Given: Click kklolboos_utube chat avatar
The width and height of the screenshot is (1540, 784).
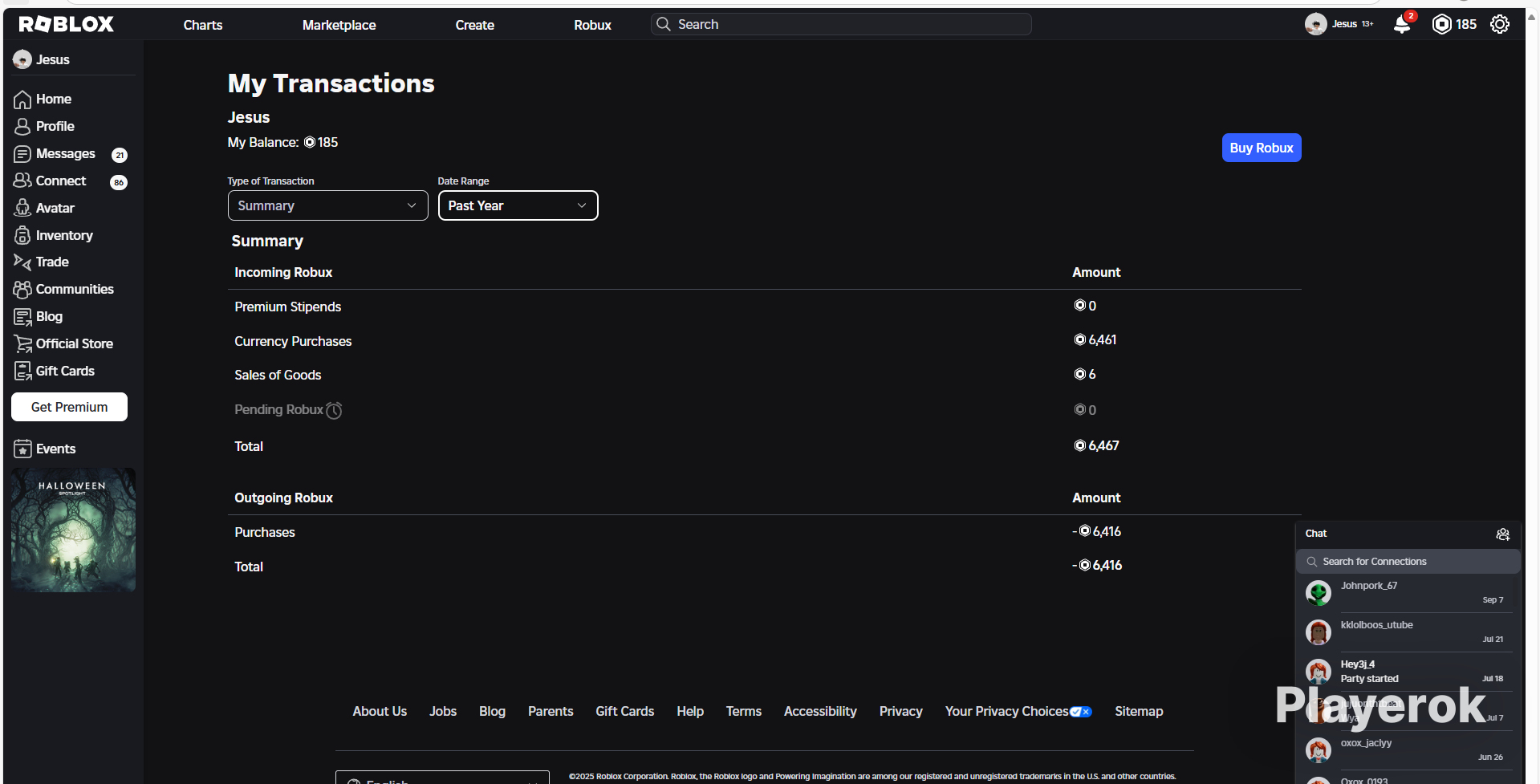Looking at the screenshot, I should 1318,632.
